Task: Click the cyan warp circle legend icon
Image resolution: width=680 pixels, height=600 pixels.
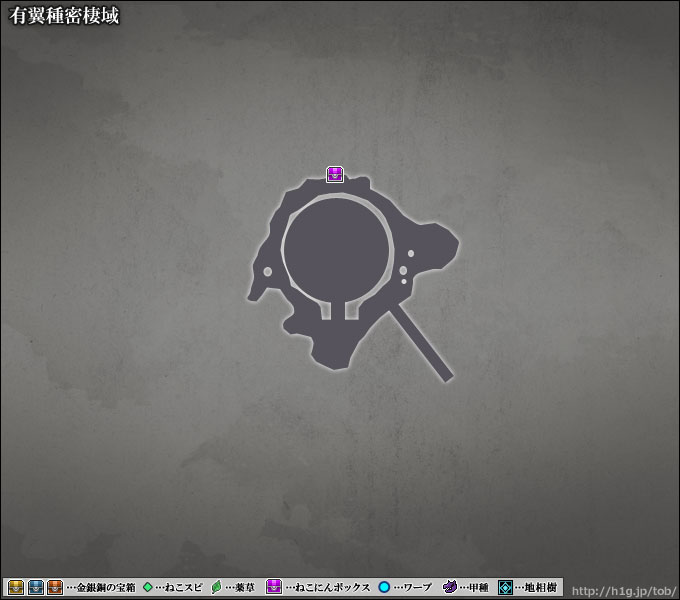Action: [x=384, y=587]
